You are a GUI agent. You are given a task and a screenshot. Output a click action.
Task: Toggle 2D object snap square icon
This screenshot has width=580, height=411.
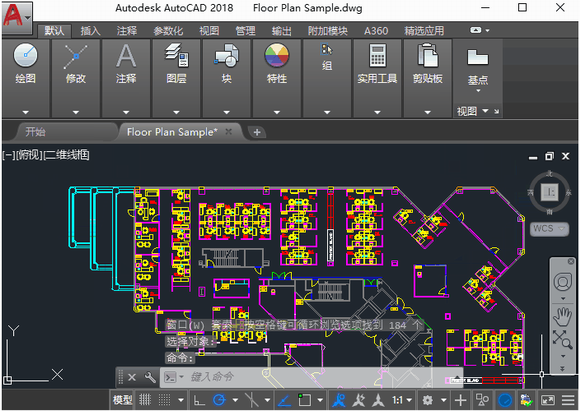tap(304, 400)
